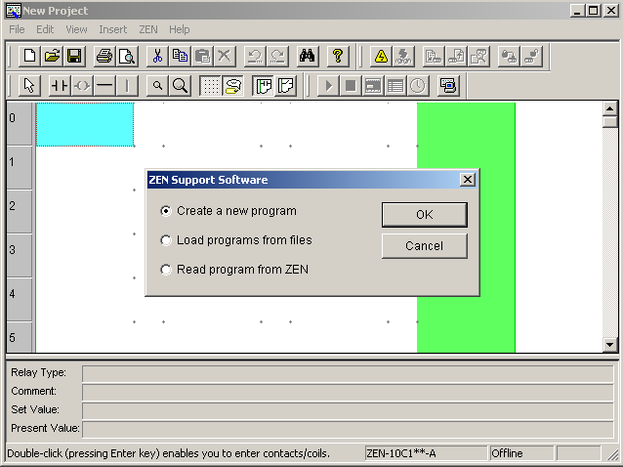
Task: Click the list table icon left of clock
Action: (x=395, y=85)
